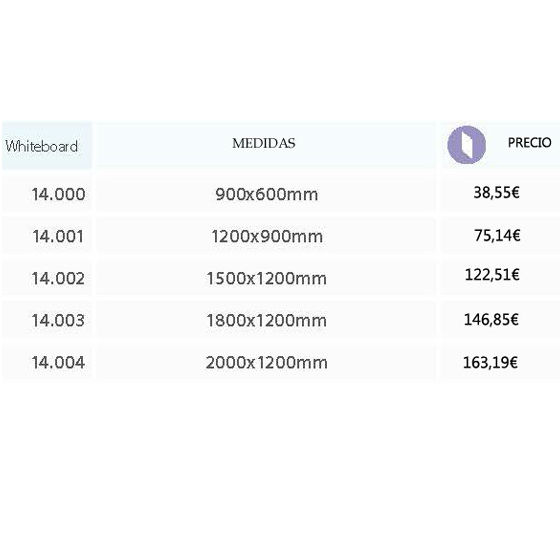This screenshot has height=560, width=560.
Task: Select product code 14.004
Action: [58, 362]
